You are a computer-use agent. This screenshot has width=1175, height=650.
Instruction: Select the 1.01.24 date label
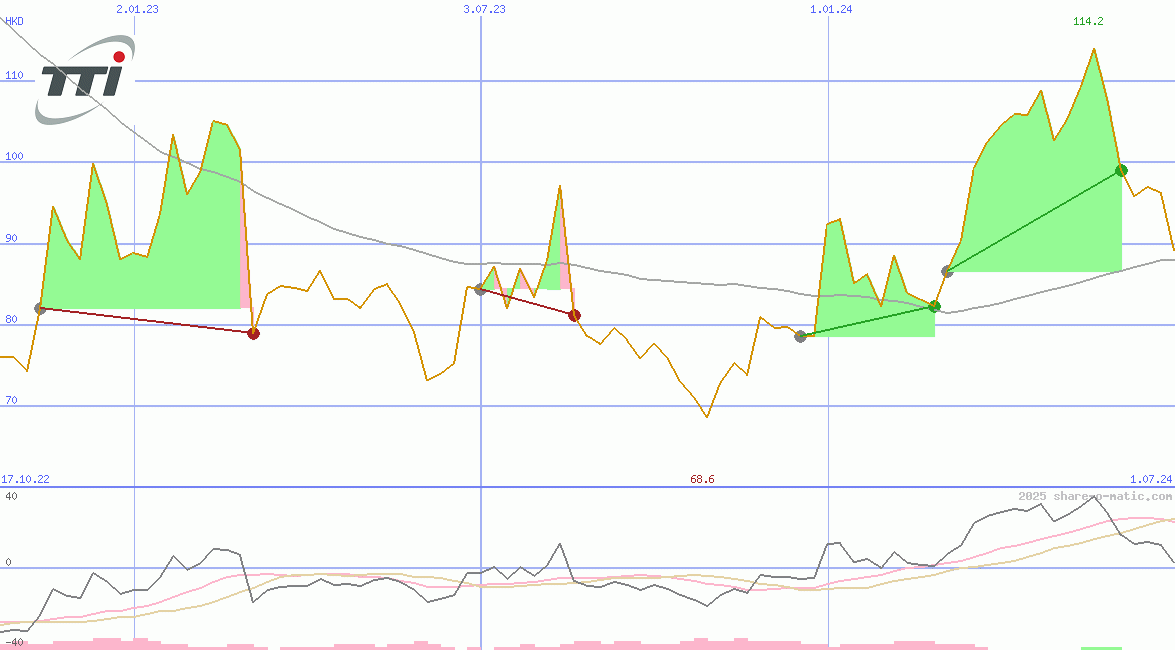coord(831,9)
